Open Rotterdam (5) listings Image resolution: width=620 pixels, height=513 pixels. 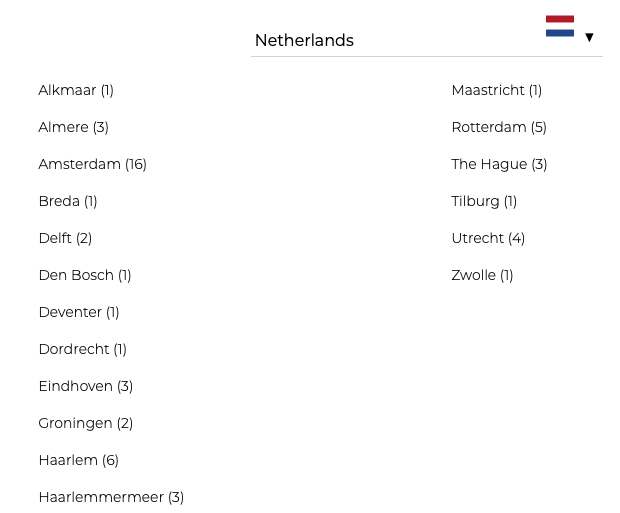click(499, 127)
